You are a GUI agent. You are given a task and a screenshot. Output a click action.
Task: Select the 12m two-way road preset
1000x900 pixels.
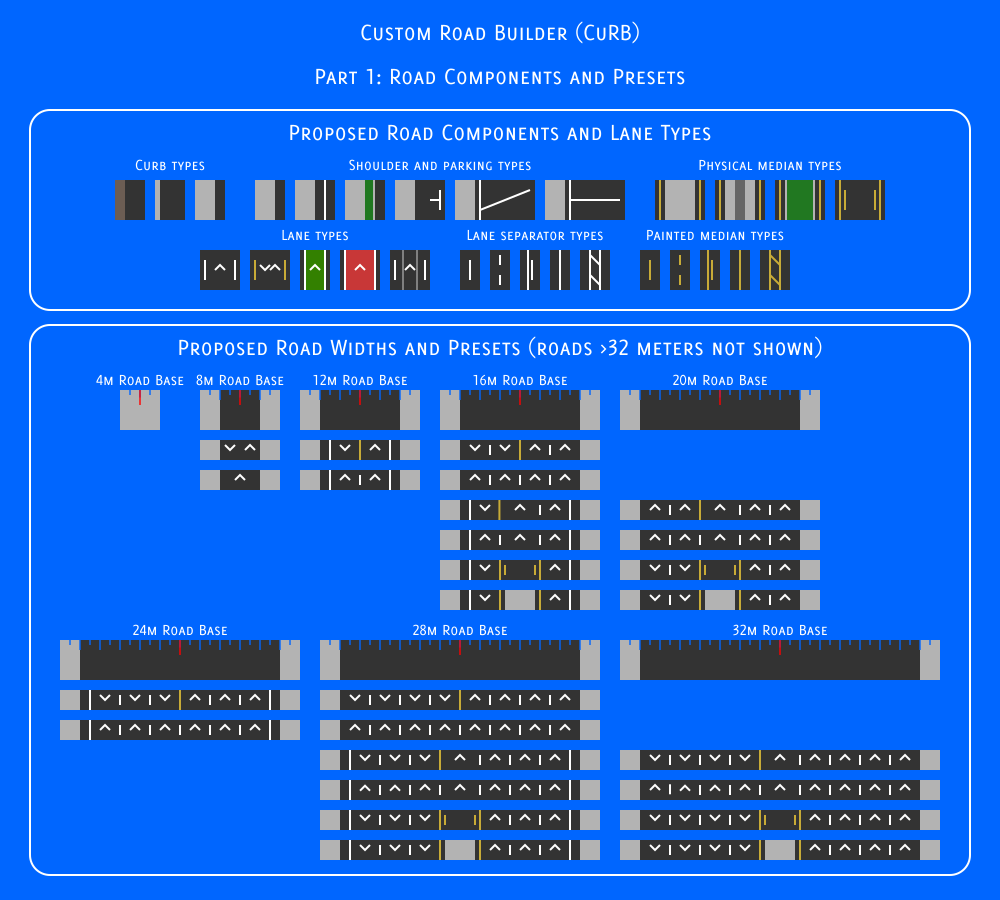[360, 450]
